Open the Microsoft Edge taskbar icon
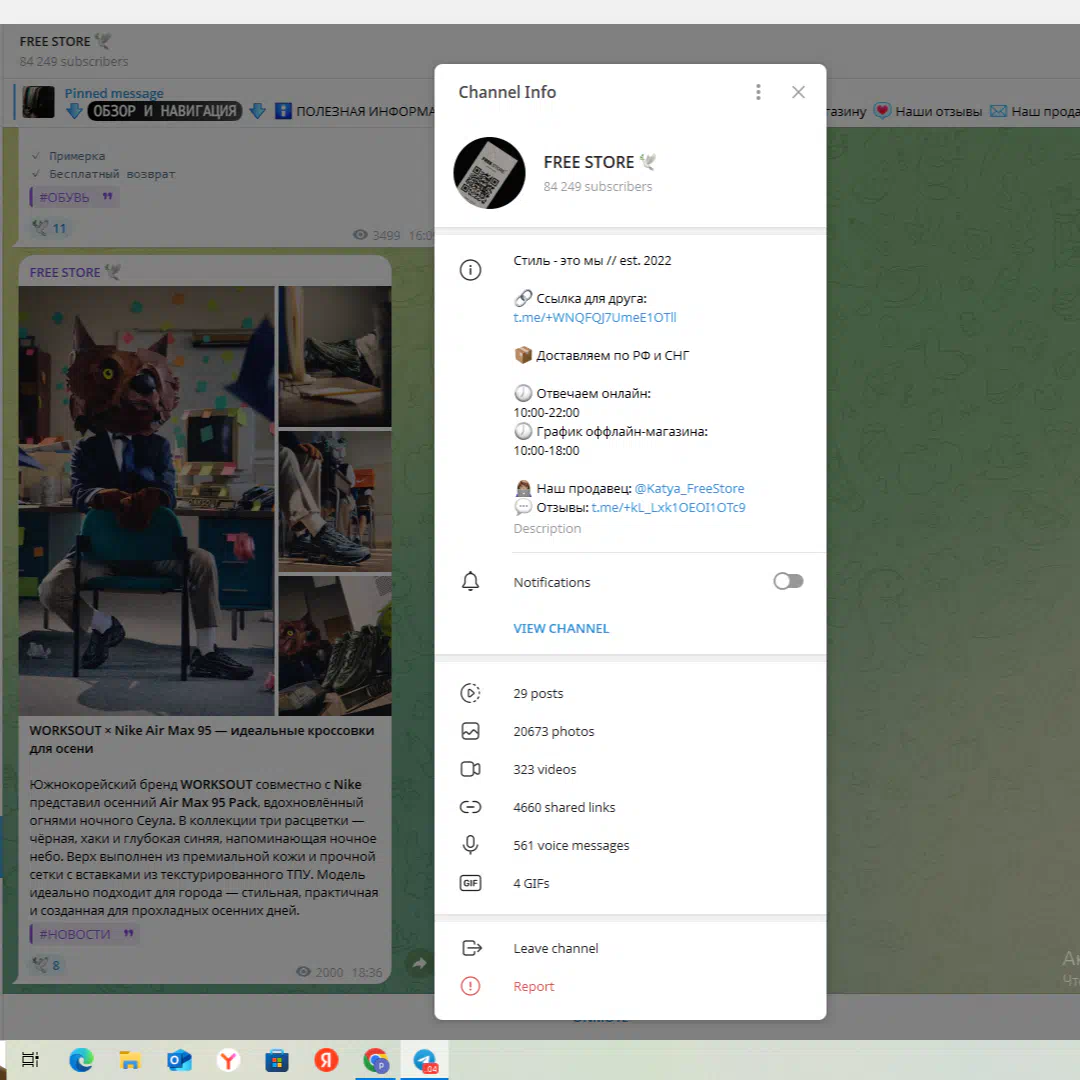The height and width of the screenshot is (1080, 1080). click(81, 1061)
